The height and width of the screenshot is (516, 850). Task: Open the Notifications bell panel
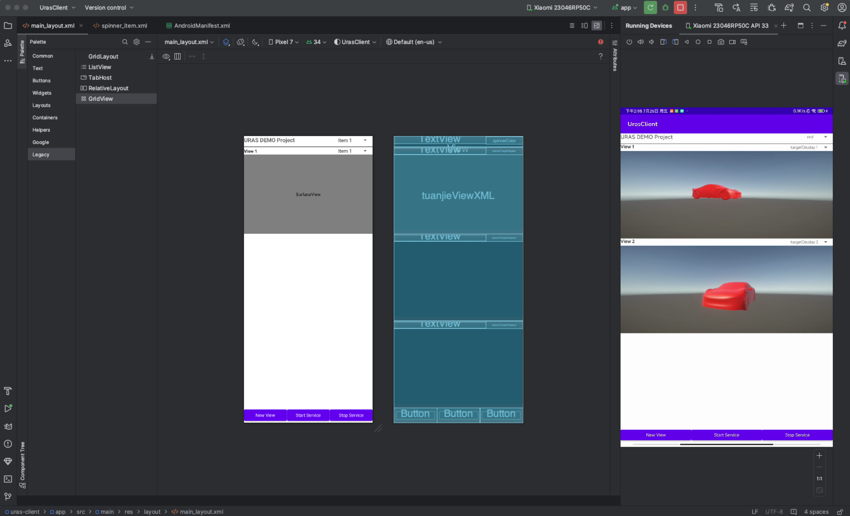[842, 26]
